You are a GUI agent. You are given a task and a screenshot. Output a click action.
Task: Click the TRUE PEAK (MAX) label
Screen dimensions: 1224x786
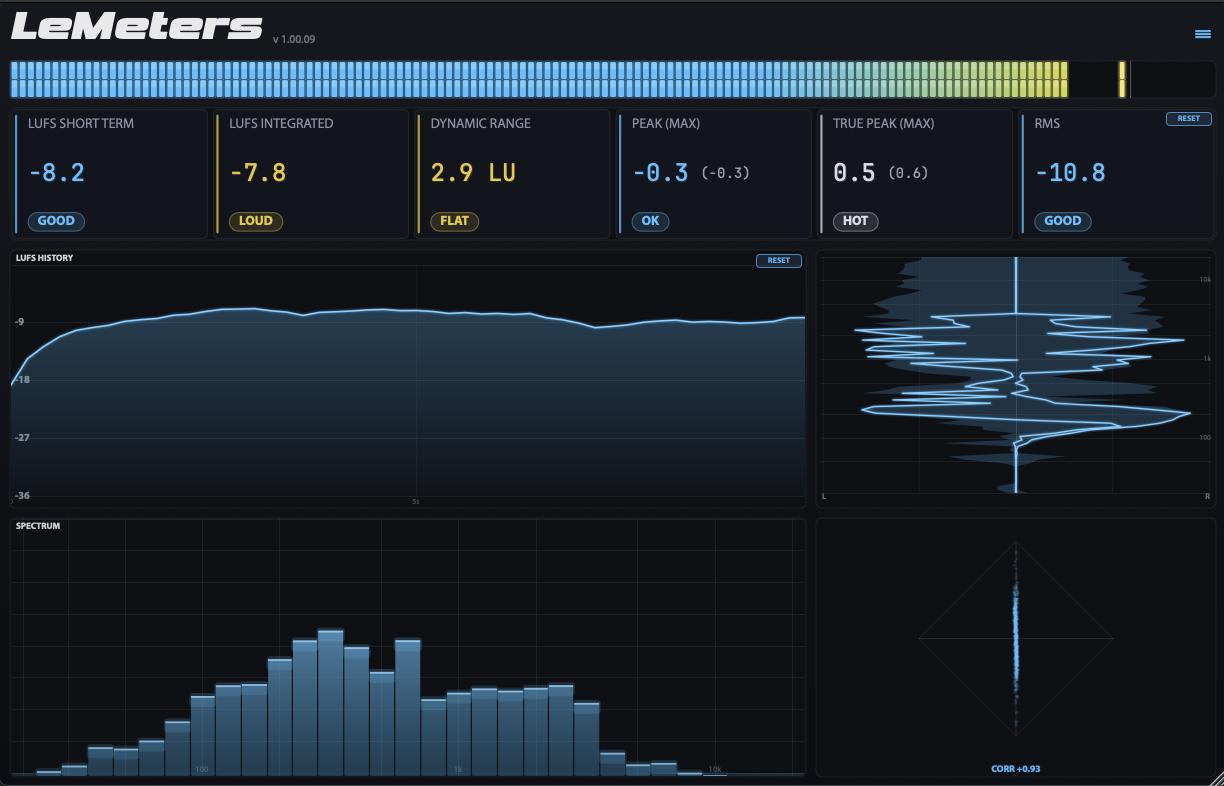[884, 124]
